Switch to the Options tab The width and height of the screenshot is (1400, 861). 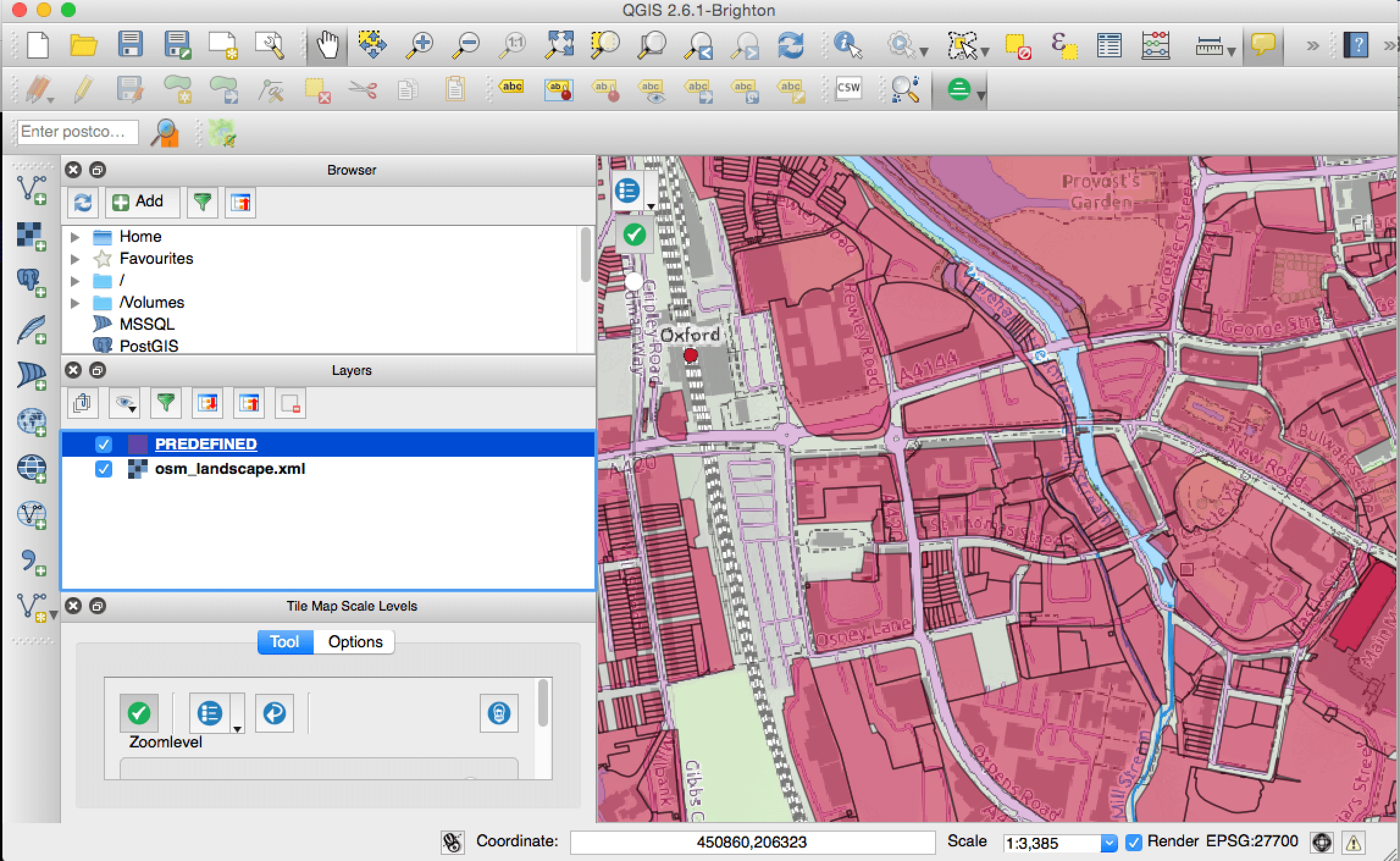tap(355, 642)
